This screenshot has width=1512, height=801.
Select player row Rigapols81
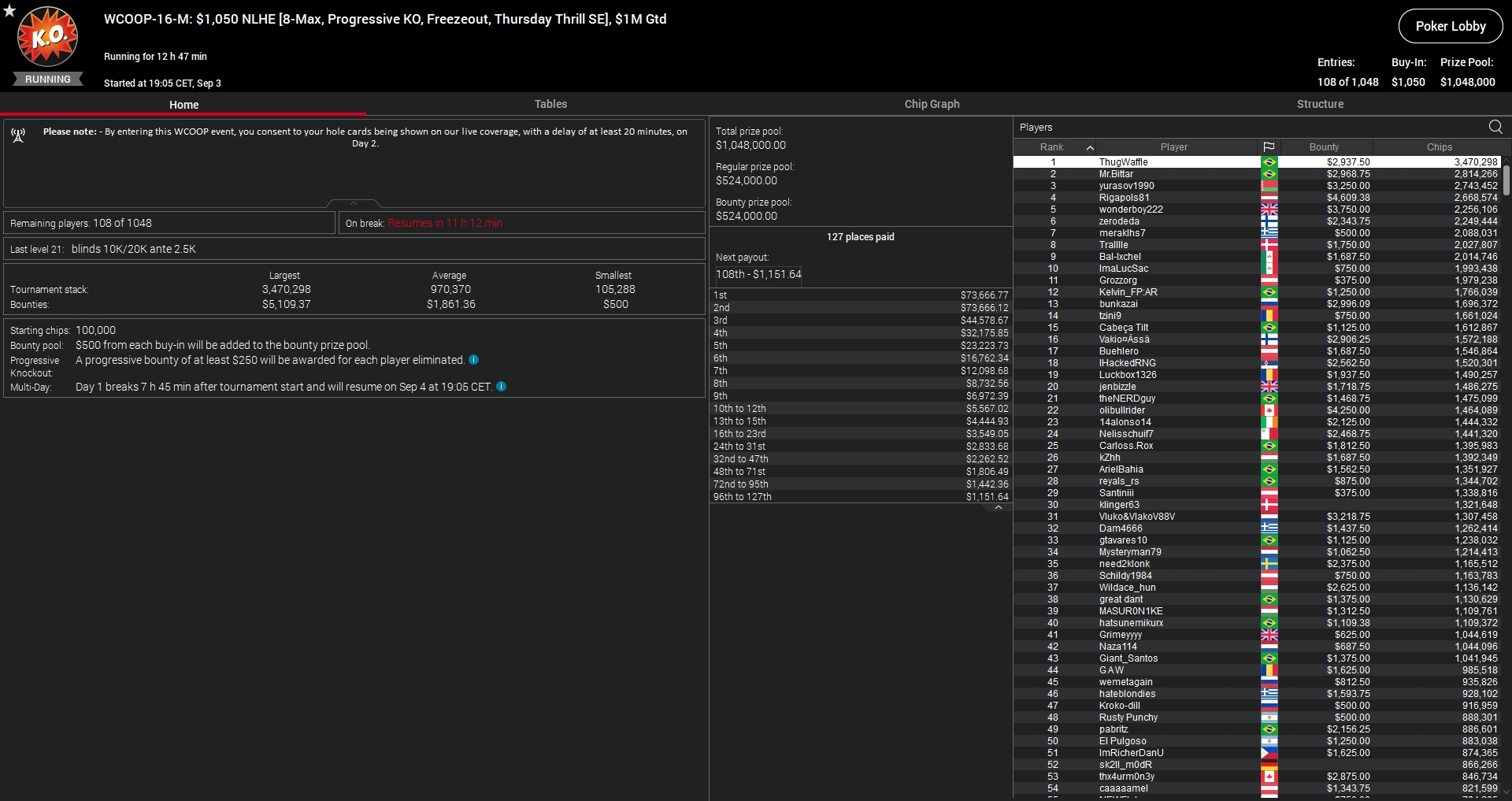[x=1257, y=198]
